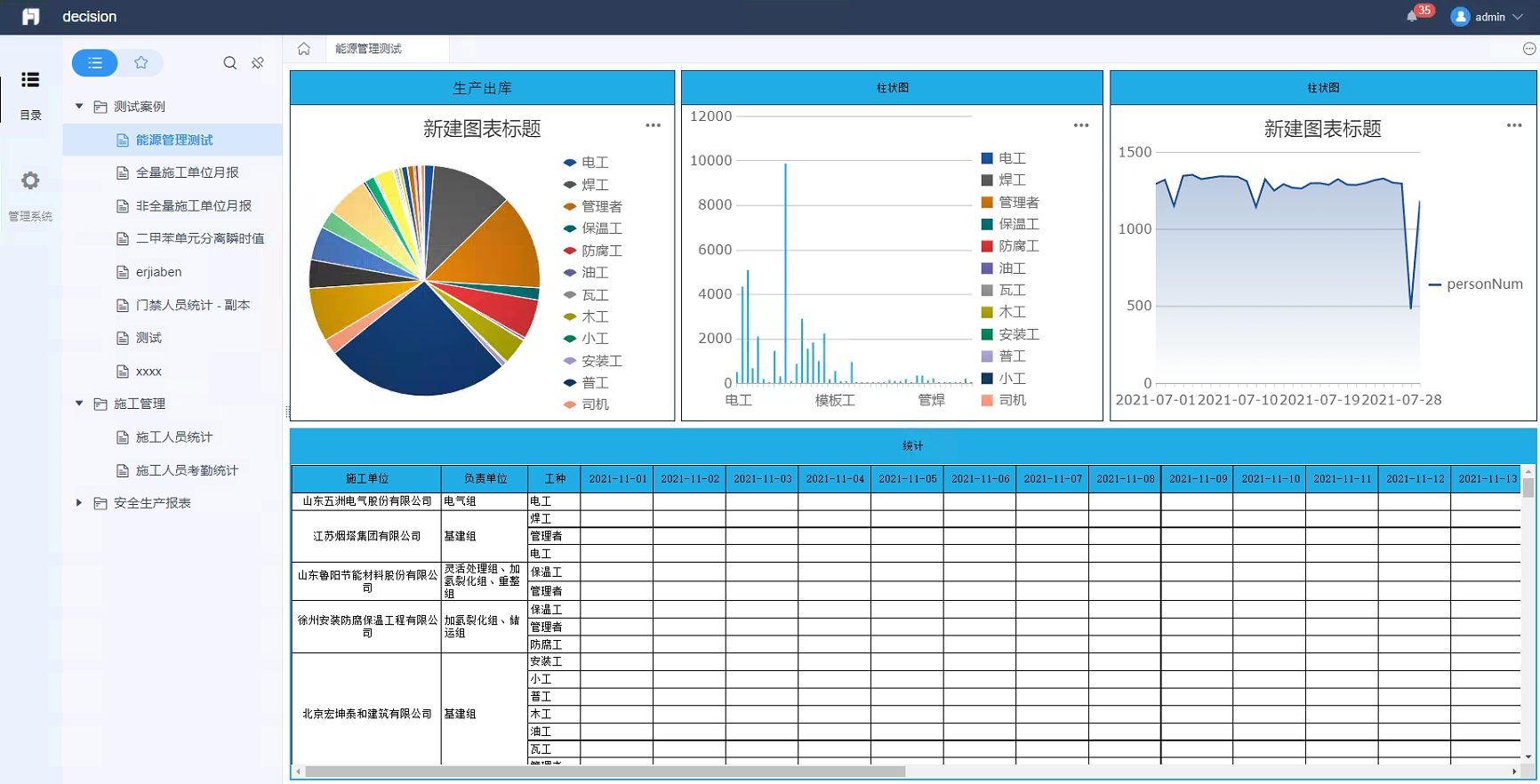
Task: Select the 能源管理测试 tab
Action: 369,49
